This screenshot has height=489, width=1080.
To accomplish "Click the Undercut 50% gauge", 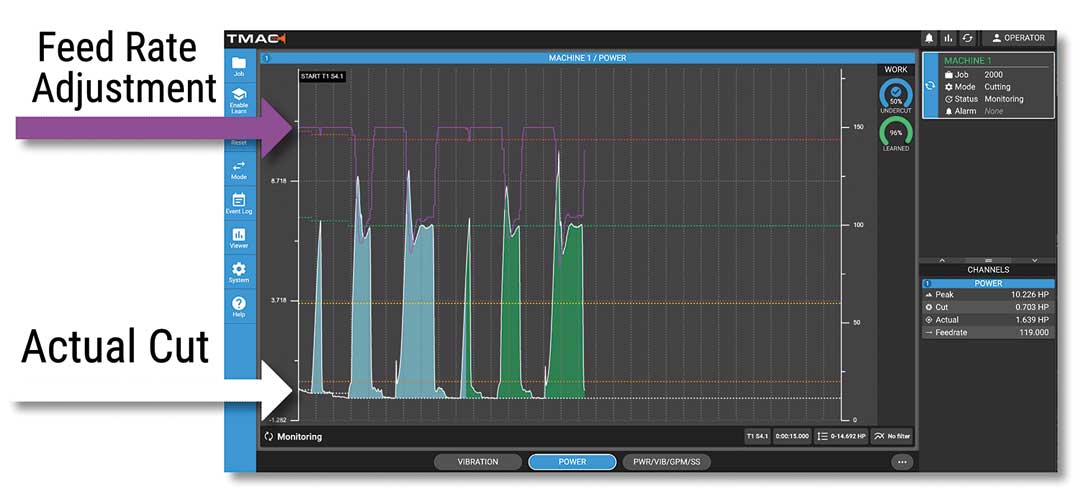I will click(x=896, y=97).
